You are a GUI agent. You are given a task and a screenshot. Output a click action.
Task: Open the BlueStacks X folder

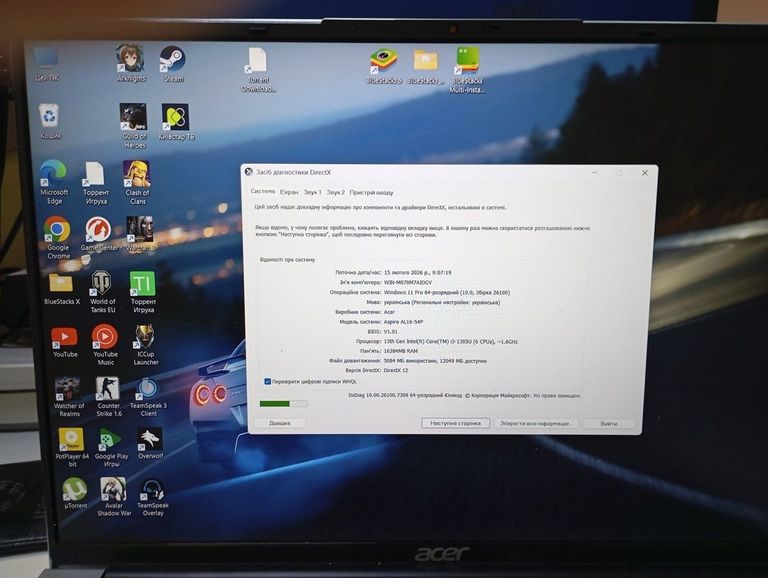61,289
